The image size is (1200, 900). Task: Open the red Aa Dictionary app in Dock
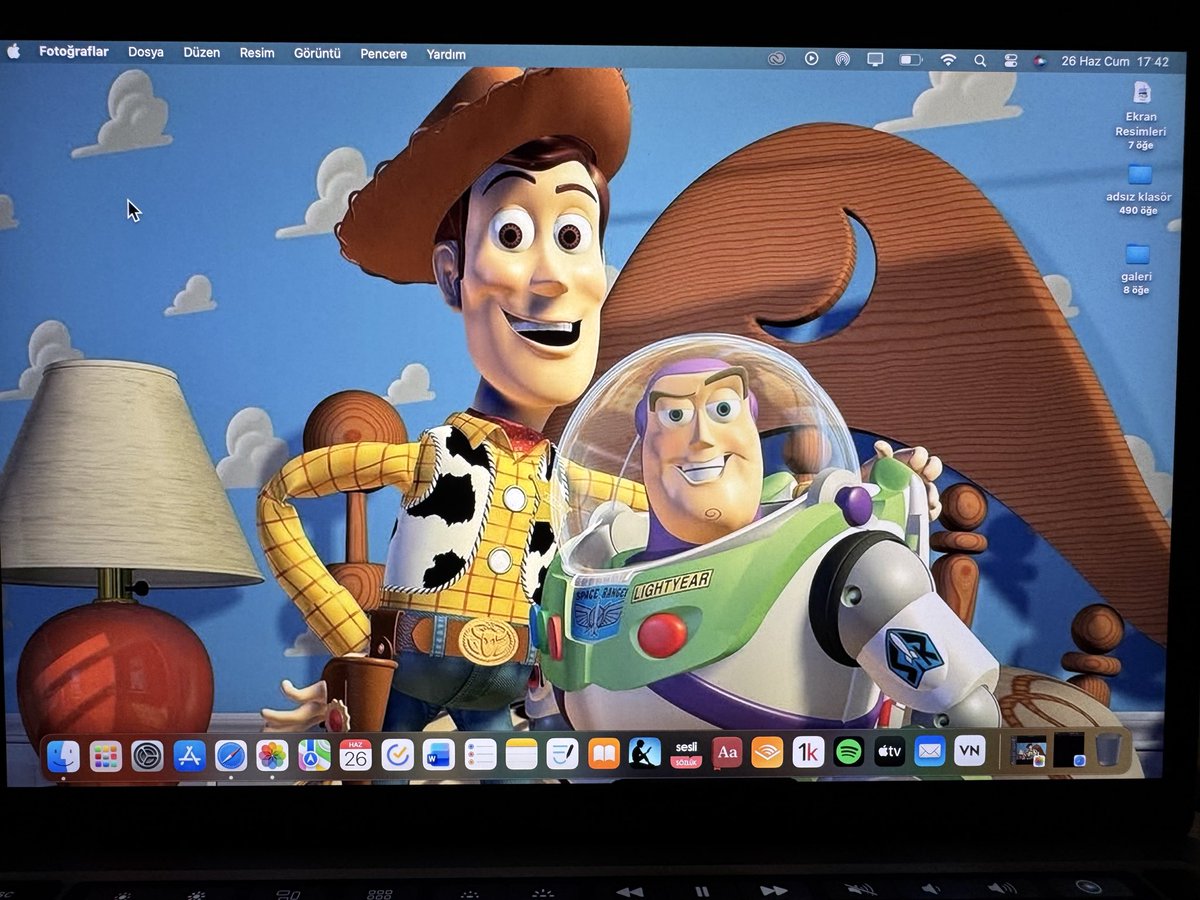click(727, 752)
